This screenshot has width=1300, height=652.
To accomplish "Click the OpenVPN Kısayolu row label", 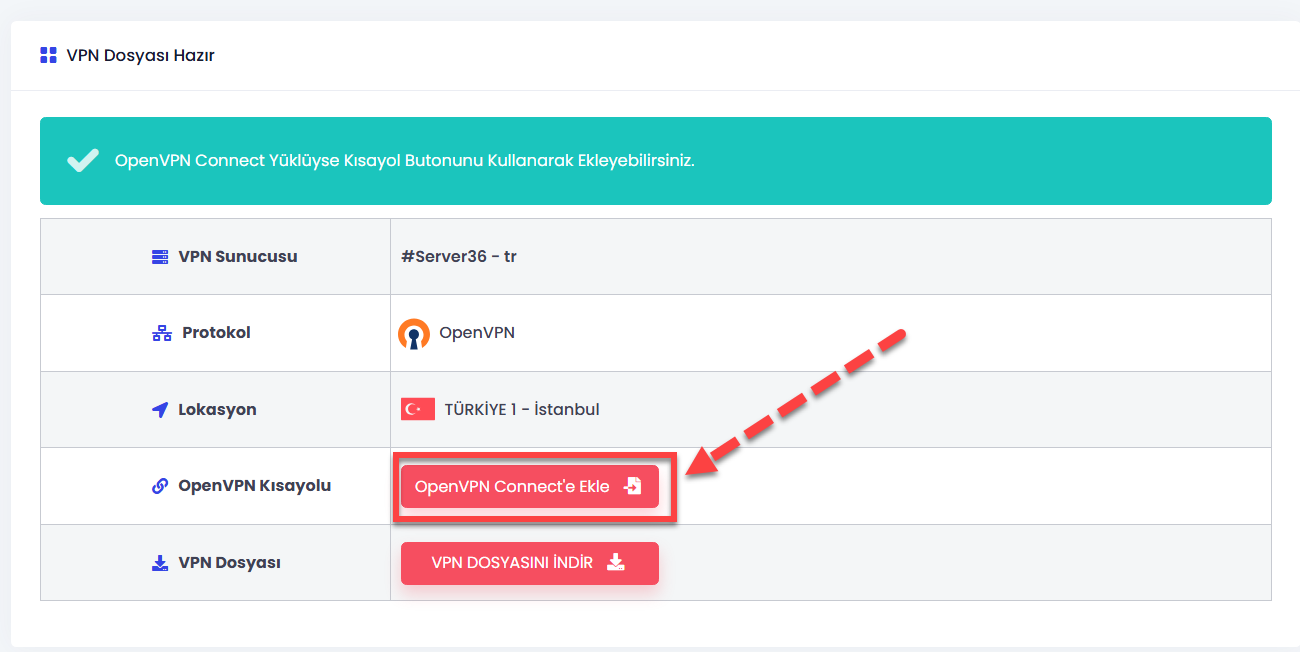I will click(254, 486).
